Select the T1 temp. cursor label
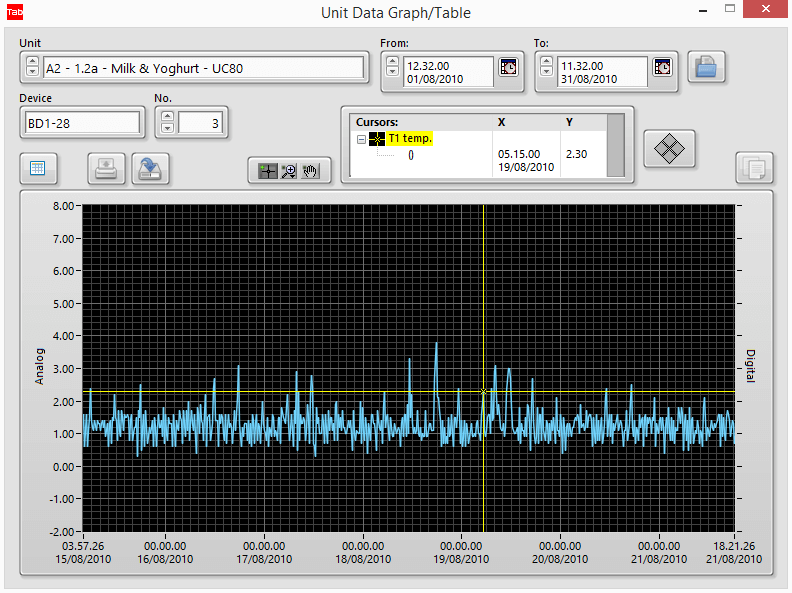The width and height of the screenshot is (792, 593). 410,138
